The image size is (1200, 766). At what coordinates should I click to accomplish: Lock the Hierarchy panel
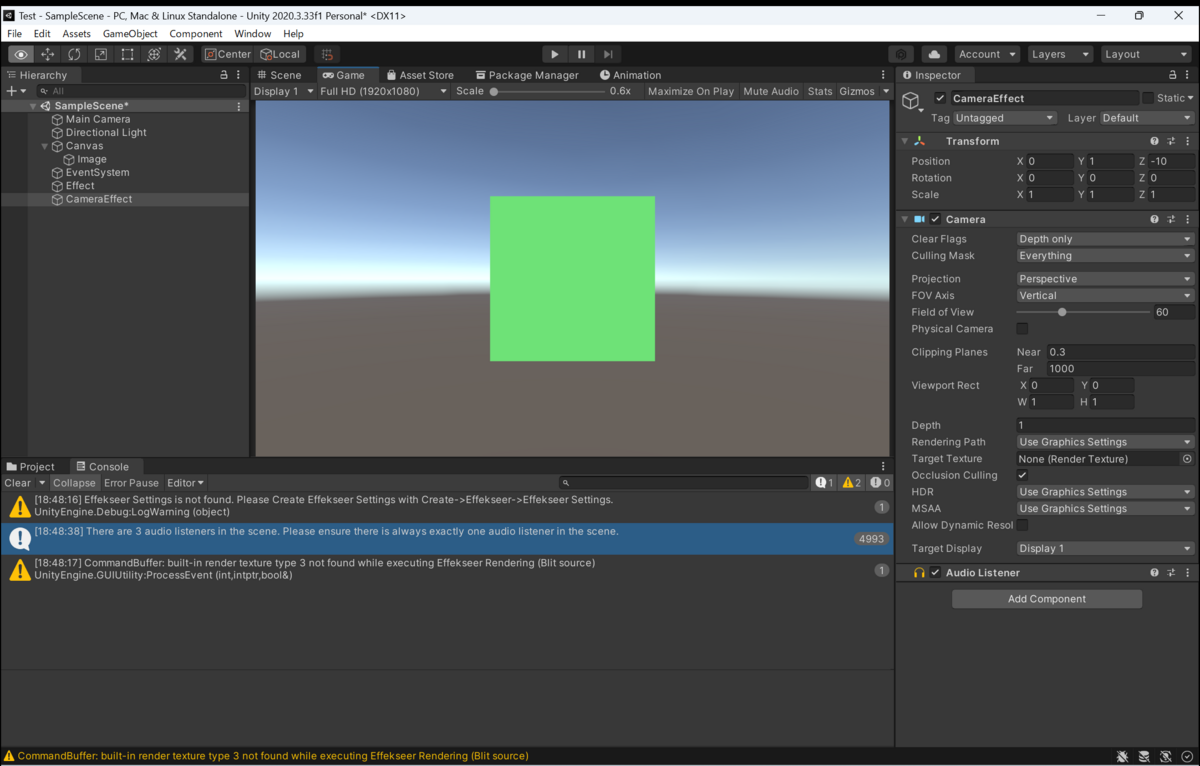click(x=224, y=75)
